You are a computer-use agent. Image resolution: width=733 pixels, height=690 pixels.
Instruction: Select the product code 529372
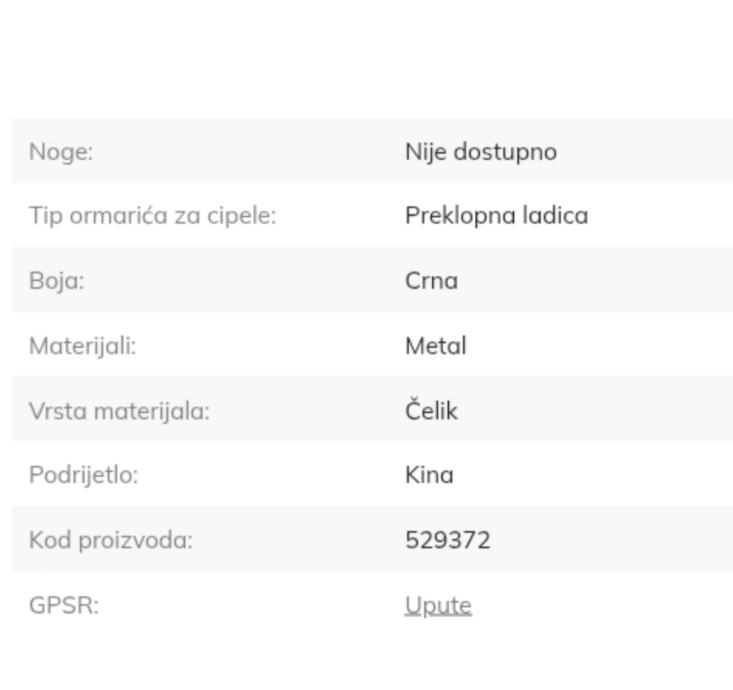coord(448,540)
